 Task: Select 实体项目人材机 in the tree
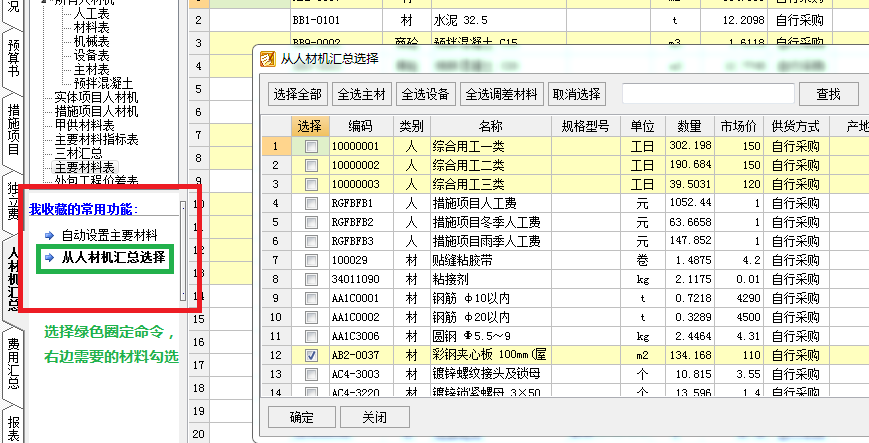click(96, 98)
